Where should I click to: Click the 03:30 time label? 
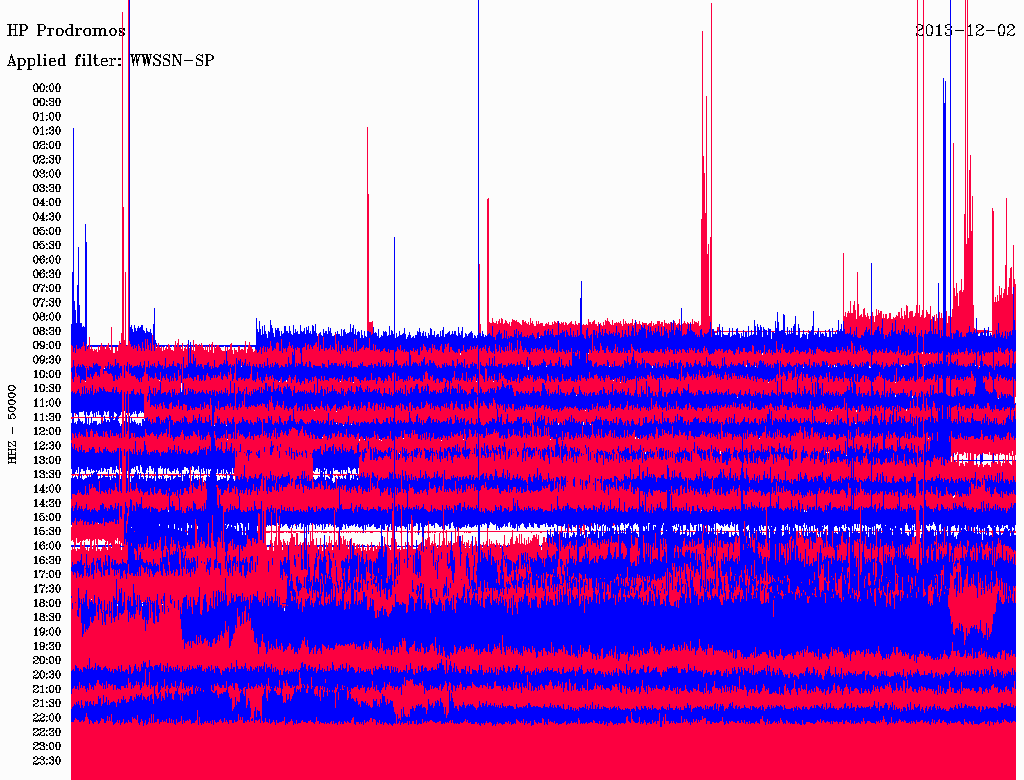(47, 188)
